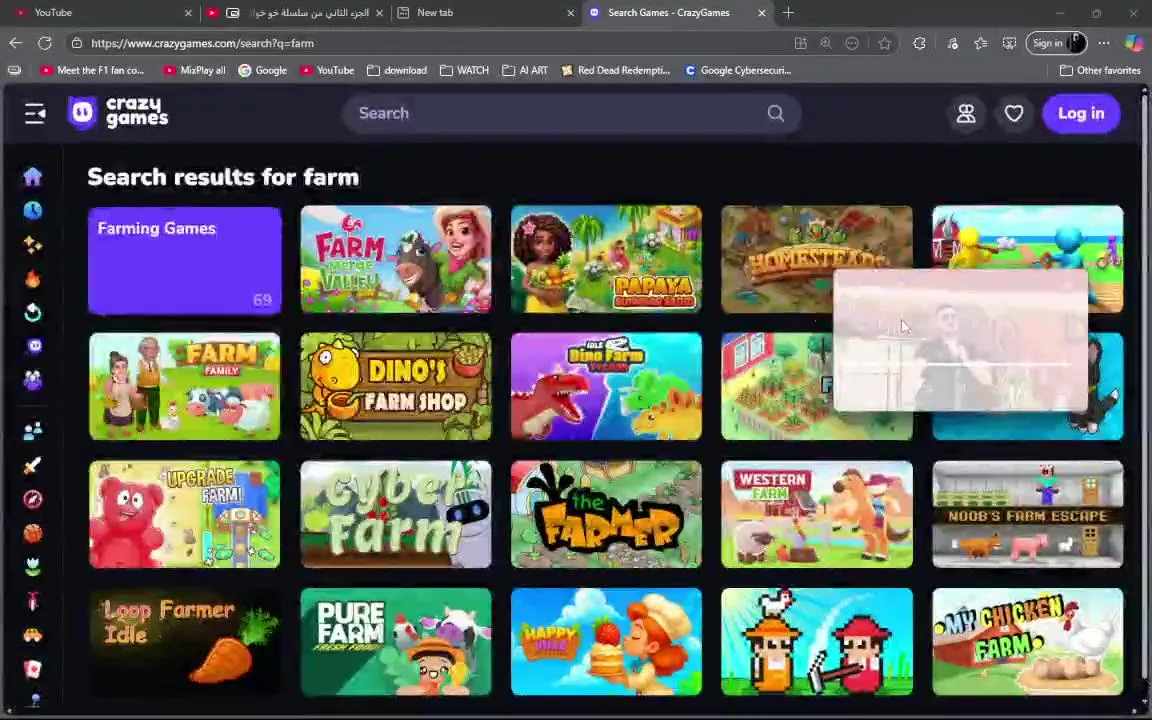
Task: Open Dino's Farm Shop game
Action: click(x=395, y=386)
